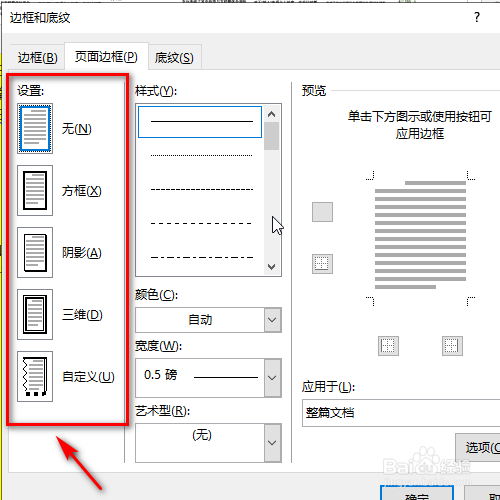Confirm with the 确定 button

(x=417, y=493)
